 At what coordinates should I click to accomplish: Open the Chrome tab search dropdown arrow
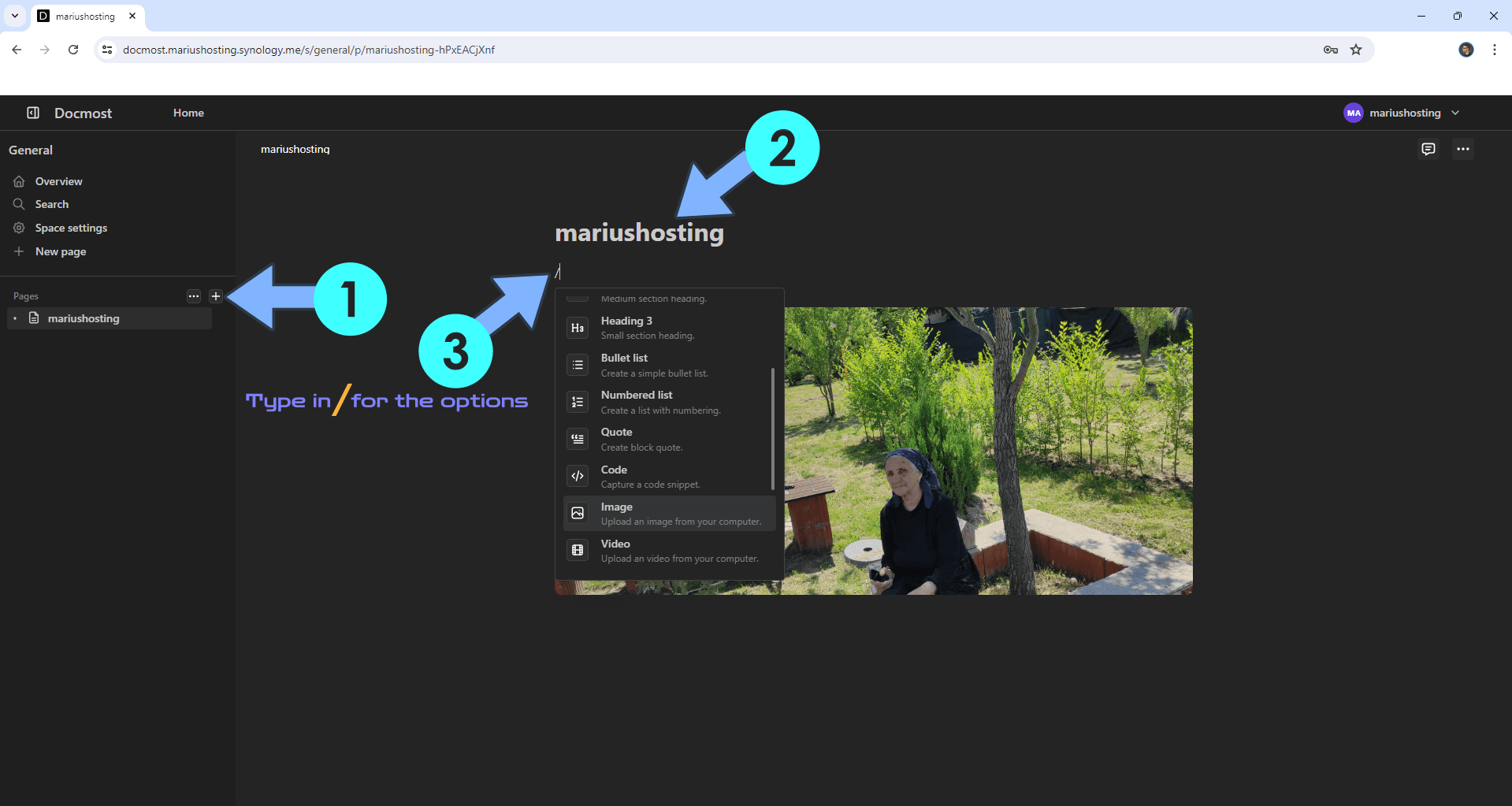click(15, 16)
